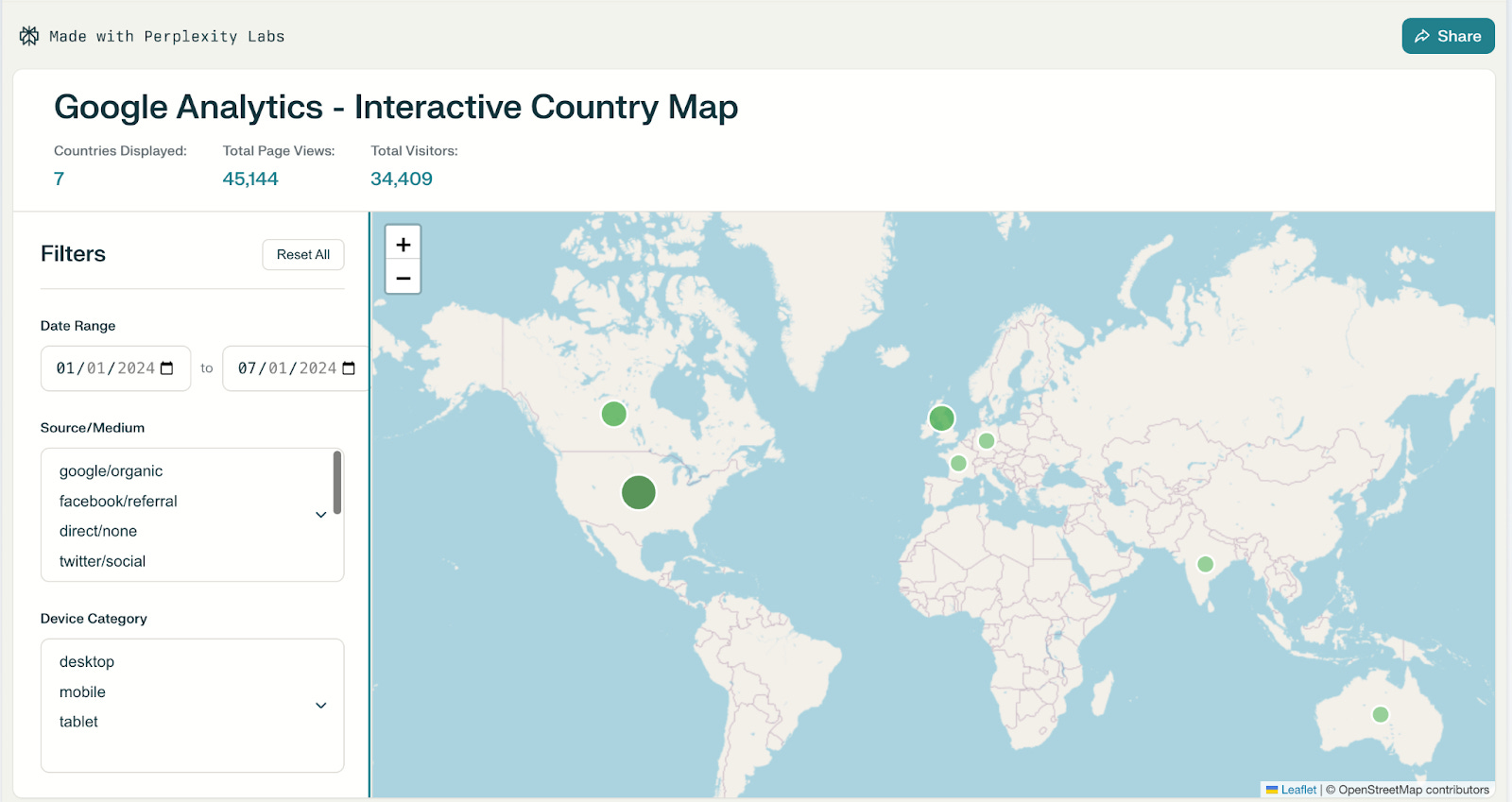Click the map zoom out minus button
The height and width of the screenshot is (802, 1512).
point(404,277)
